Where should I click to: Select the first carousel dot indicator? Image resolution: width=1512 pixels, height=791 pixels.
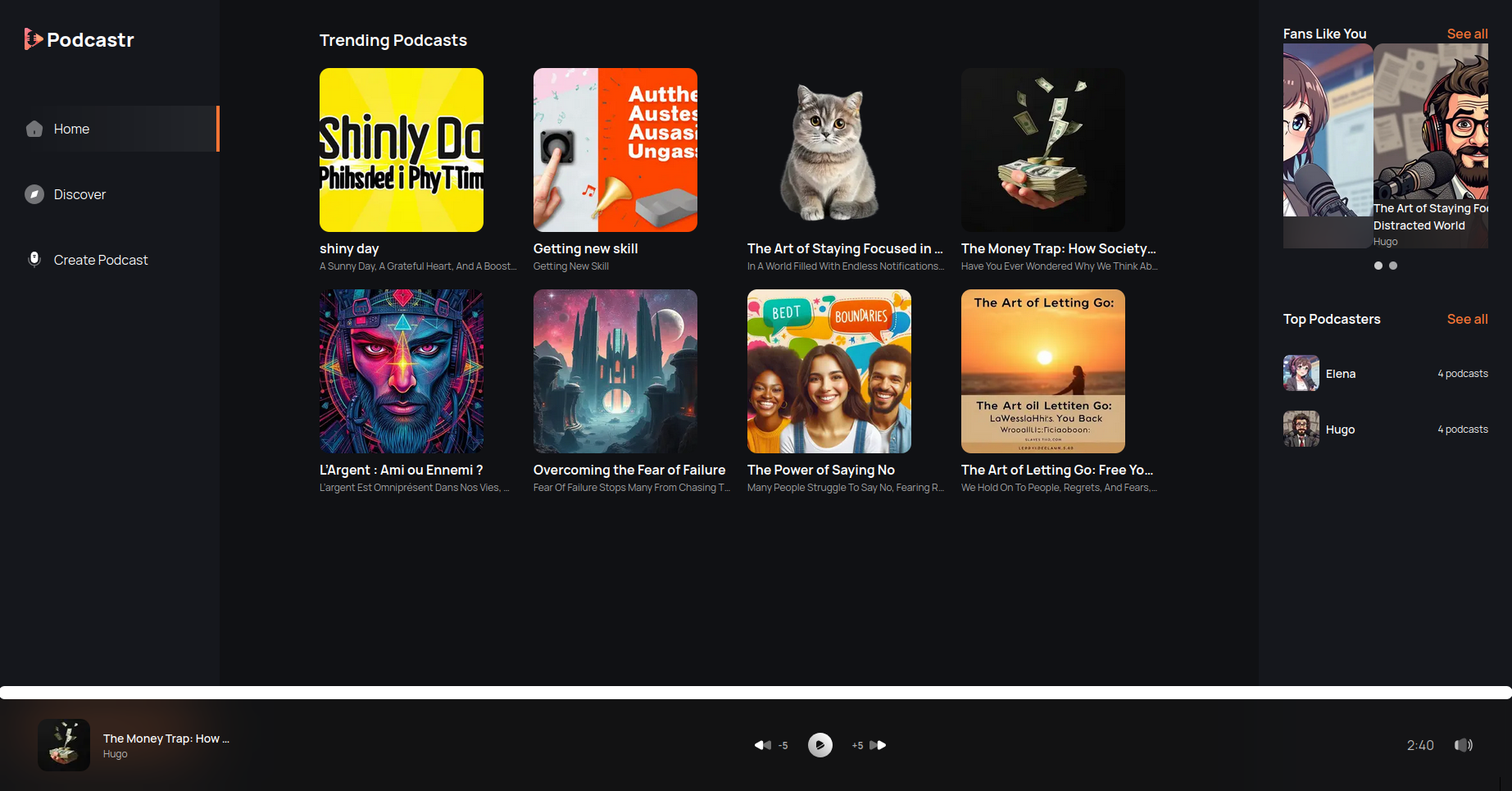coord(1378,266)
